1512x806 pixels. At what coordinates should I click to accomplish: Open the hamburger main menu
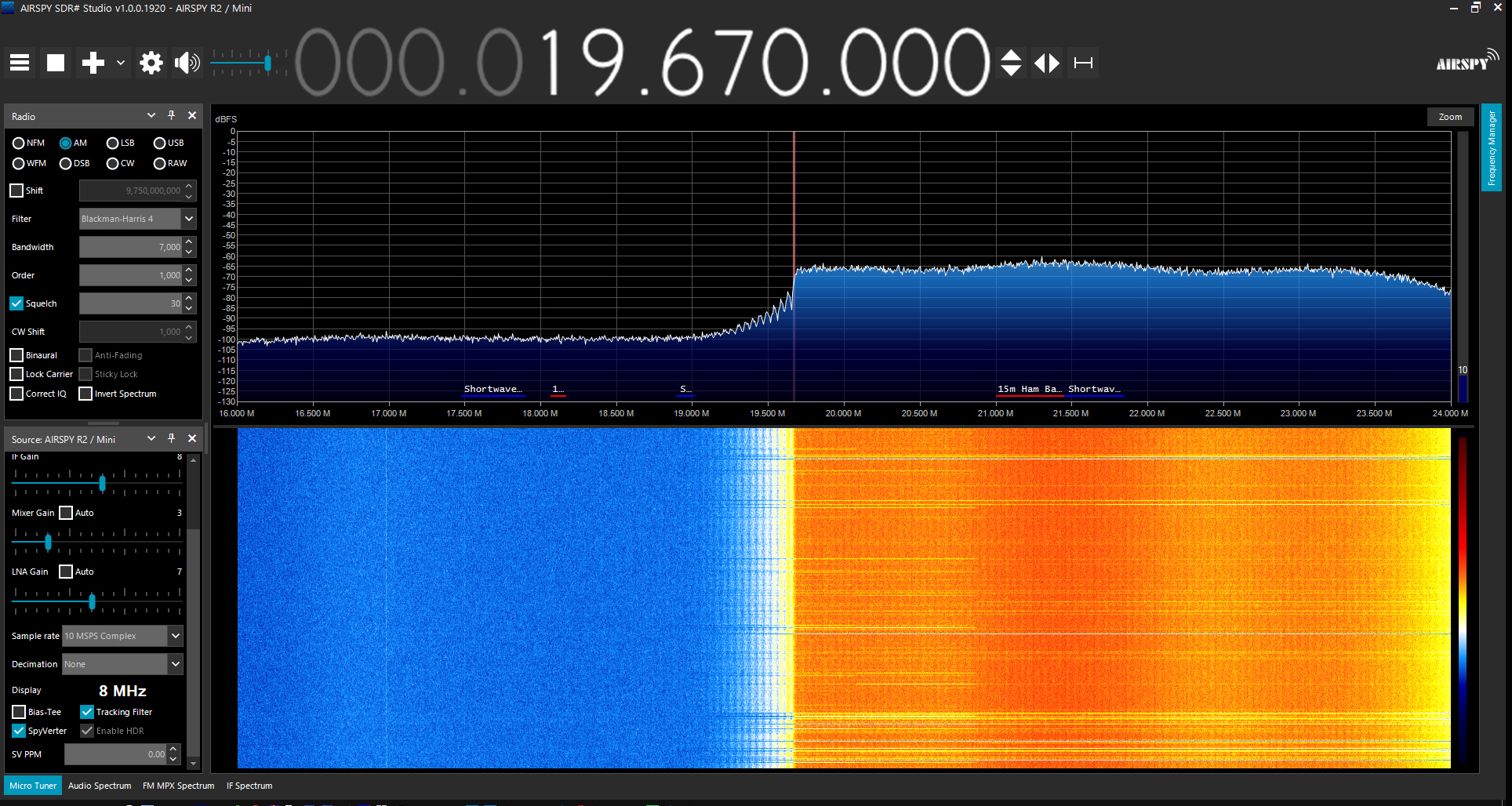click(20, 63)
